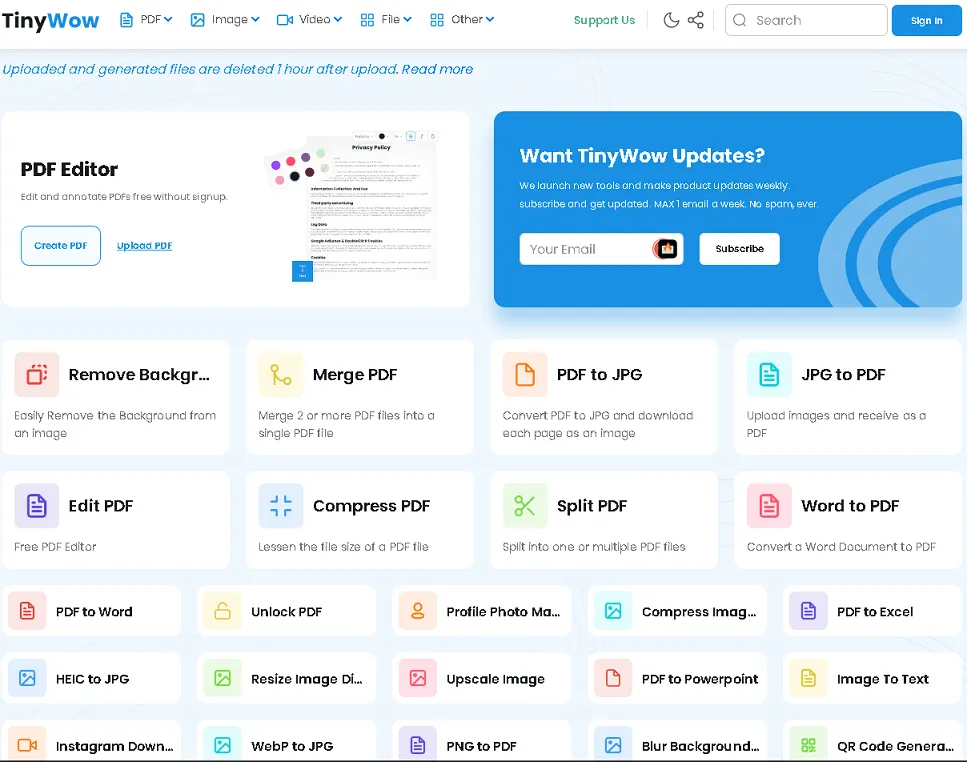
Task: Select the Compress PDF icon
Action: pos(281,506)
